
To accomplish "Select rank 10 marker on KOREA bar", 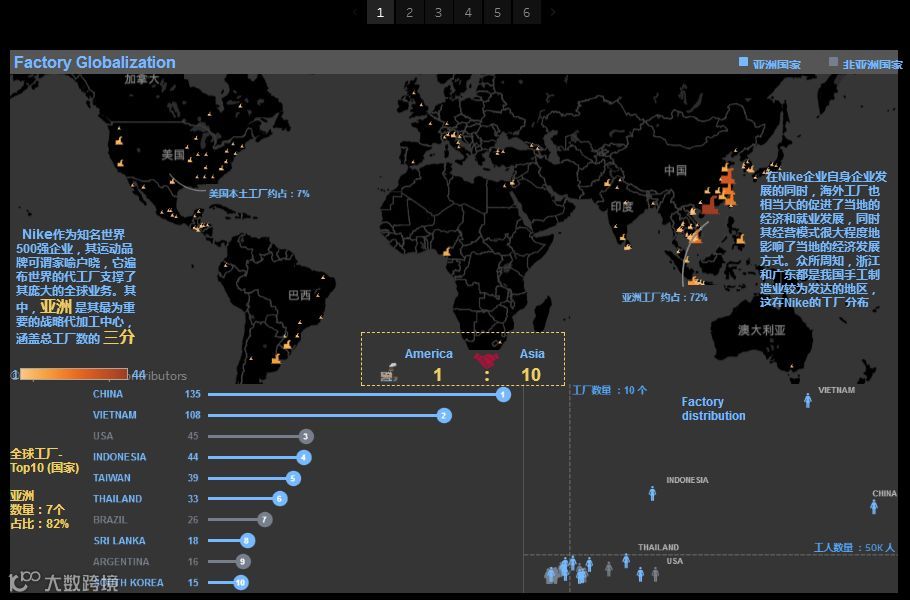I will pyautogui.click(x=241, y=583).
